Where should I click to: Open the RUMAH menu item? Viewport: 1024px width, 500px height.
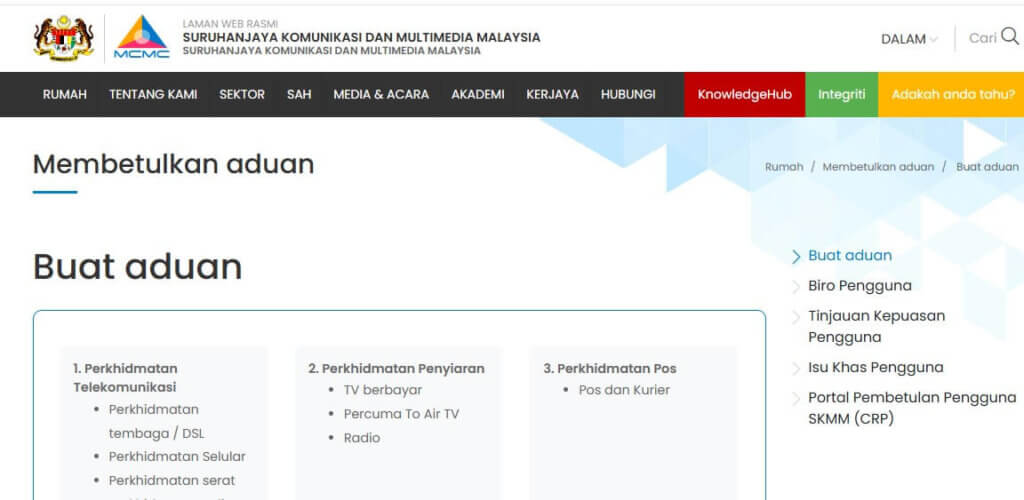pos(65,95)
